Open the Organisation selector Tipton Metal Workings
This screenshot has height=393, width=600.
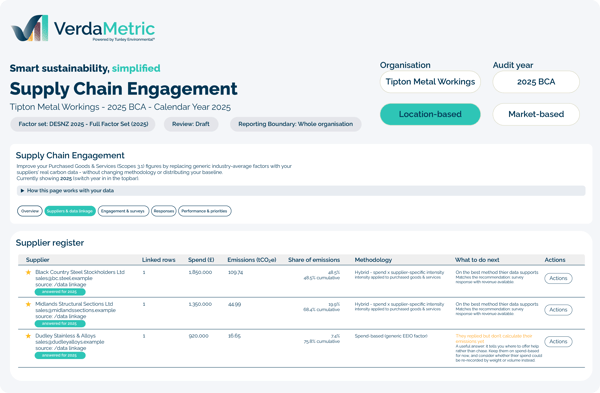tap(430, 82)
